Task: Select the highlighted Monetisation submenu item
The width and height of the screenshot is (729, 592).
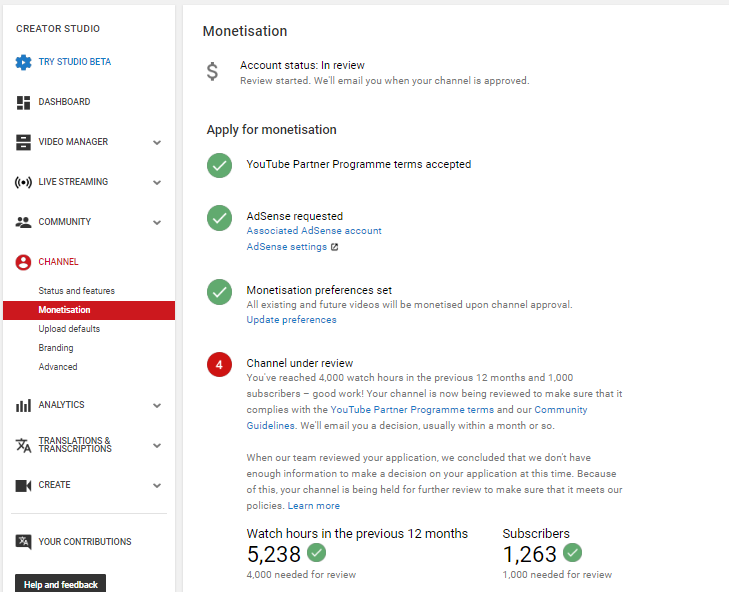Action: tap(89, 310)
